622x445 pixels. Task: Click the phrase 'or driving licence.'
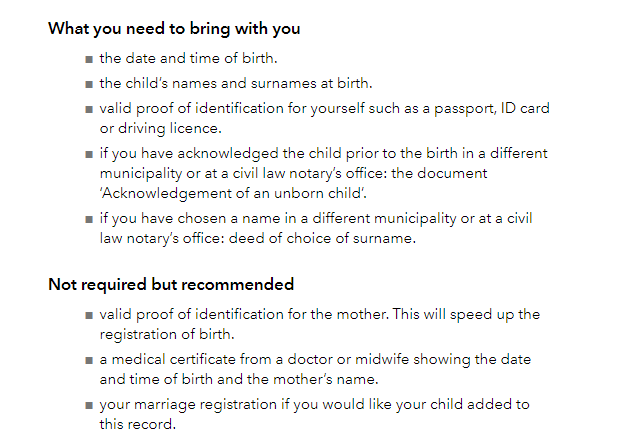[x=161, y=129]
